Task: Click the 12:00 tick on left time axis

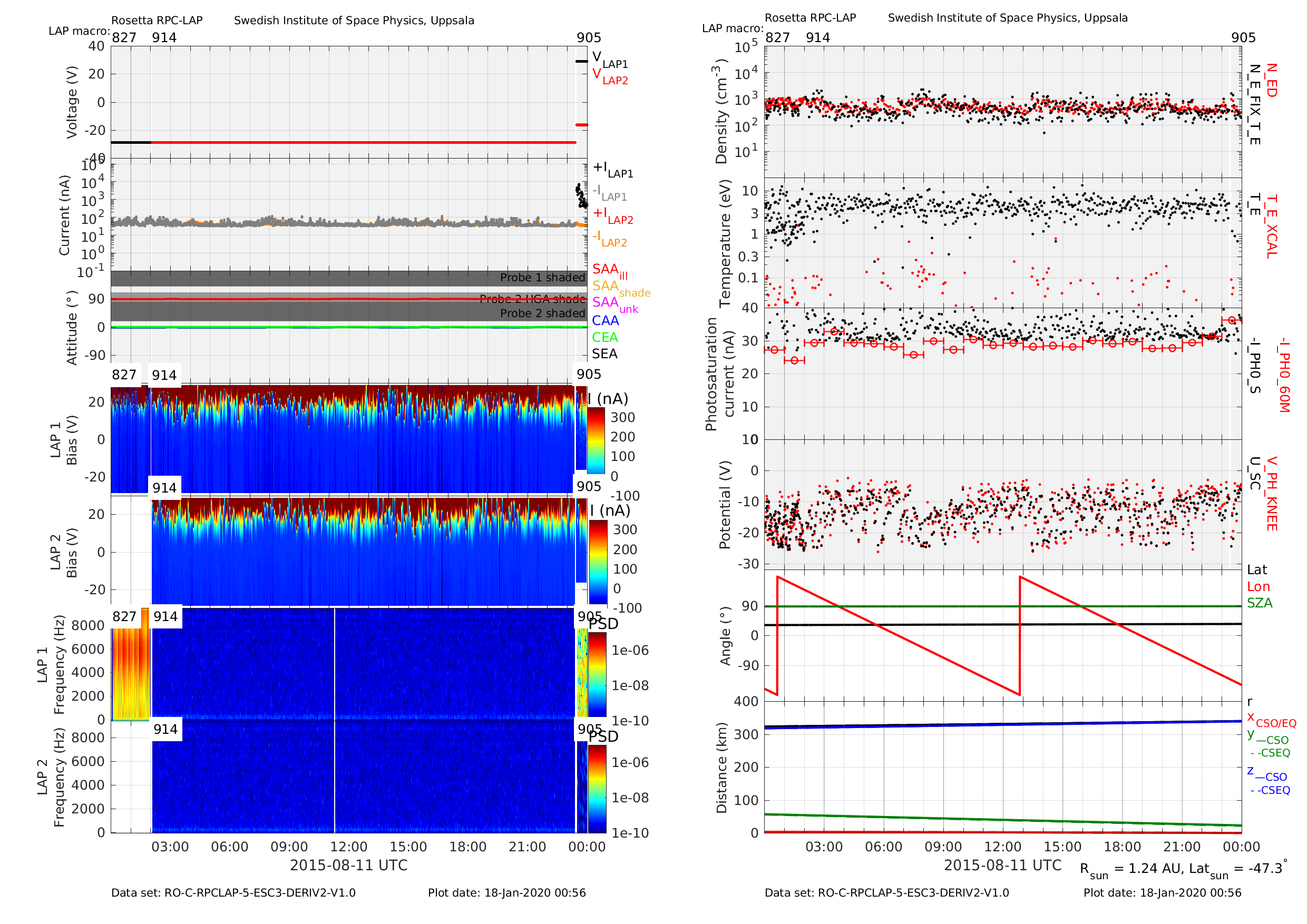Action: [x=349, y=847]
